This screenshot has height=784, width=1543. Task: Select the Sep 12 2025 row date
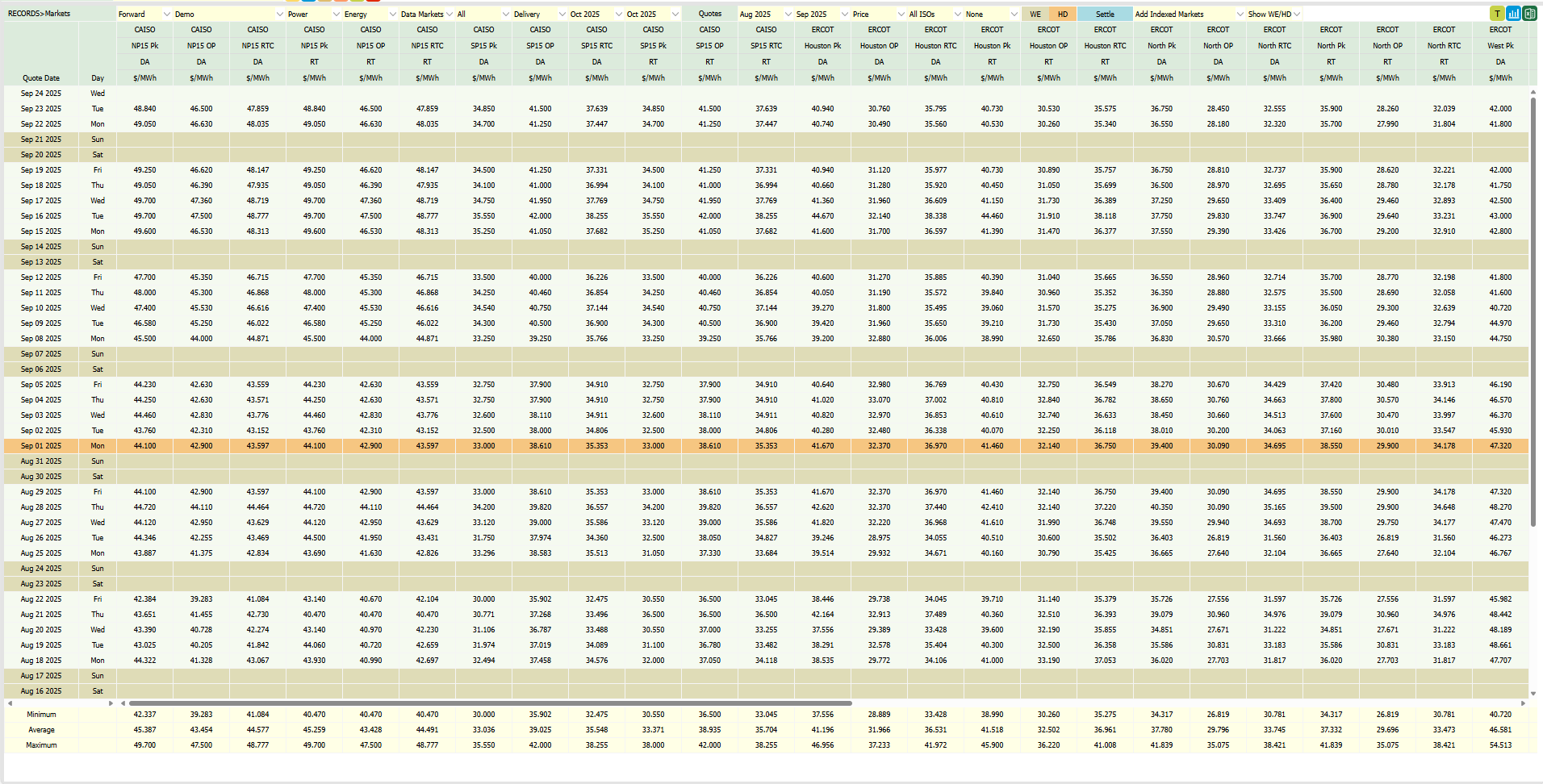click(41, 277)
